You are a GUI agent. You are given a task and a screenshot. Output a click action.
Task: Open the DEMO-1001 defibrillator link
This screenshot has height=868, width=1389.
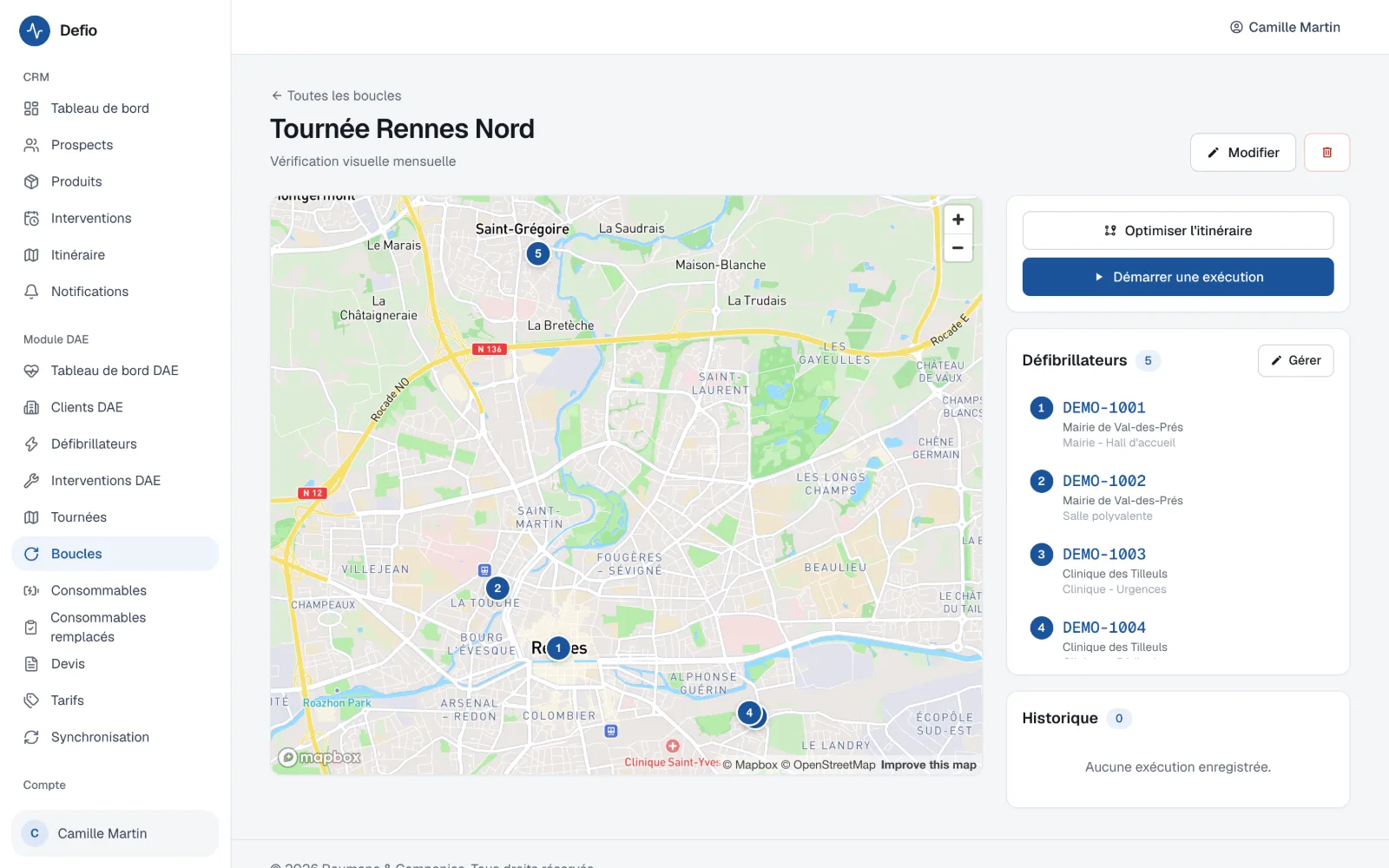click(1103, 407)
